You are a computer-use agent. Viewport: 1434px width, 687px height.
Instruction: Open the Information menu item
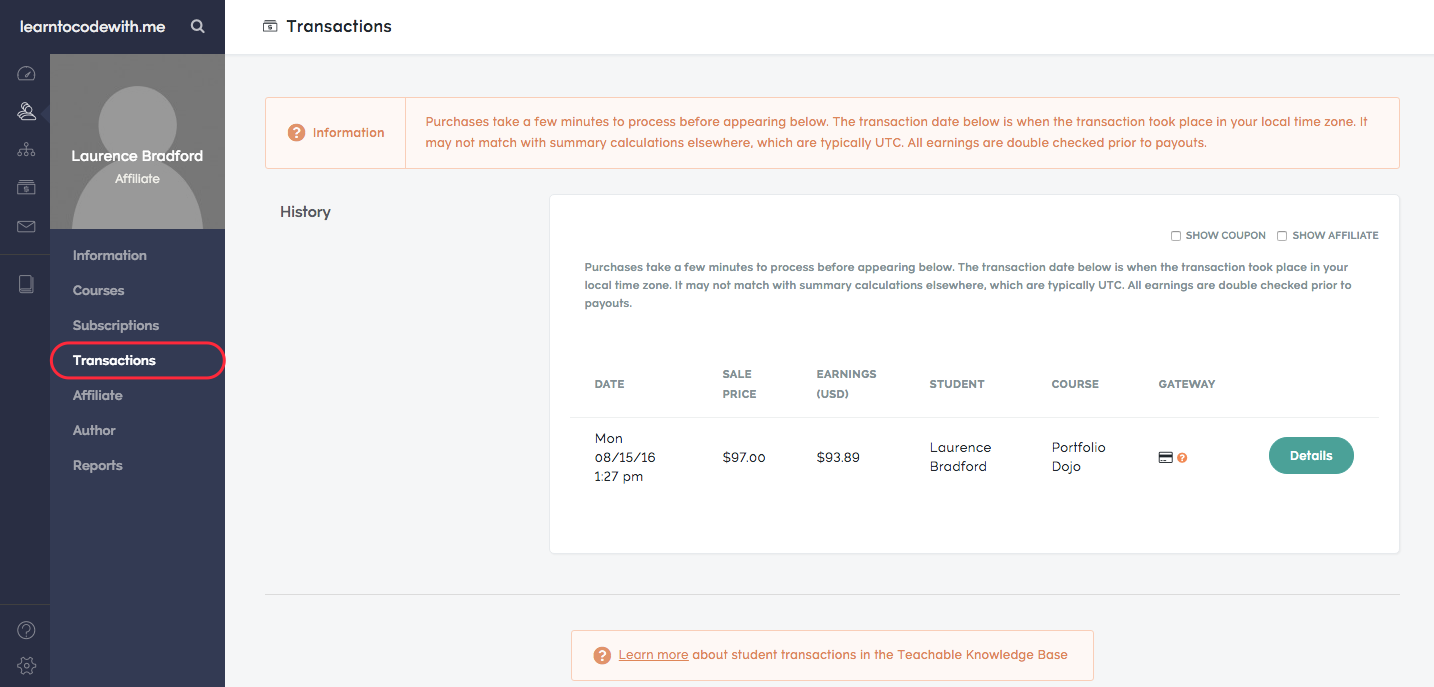(x=110, y=255)
